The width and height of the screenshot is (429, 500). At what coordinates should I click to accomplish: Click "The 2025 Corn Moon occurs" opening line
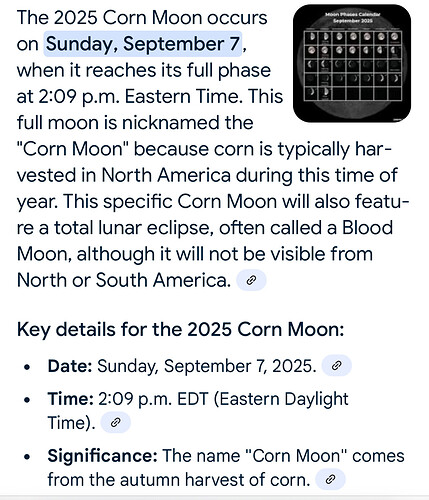(142, 18)
